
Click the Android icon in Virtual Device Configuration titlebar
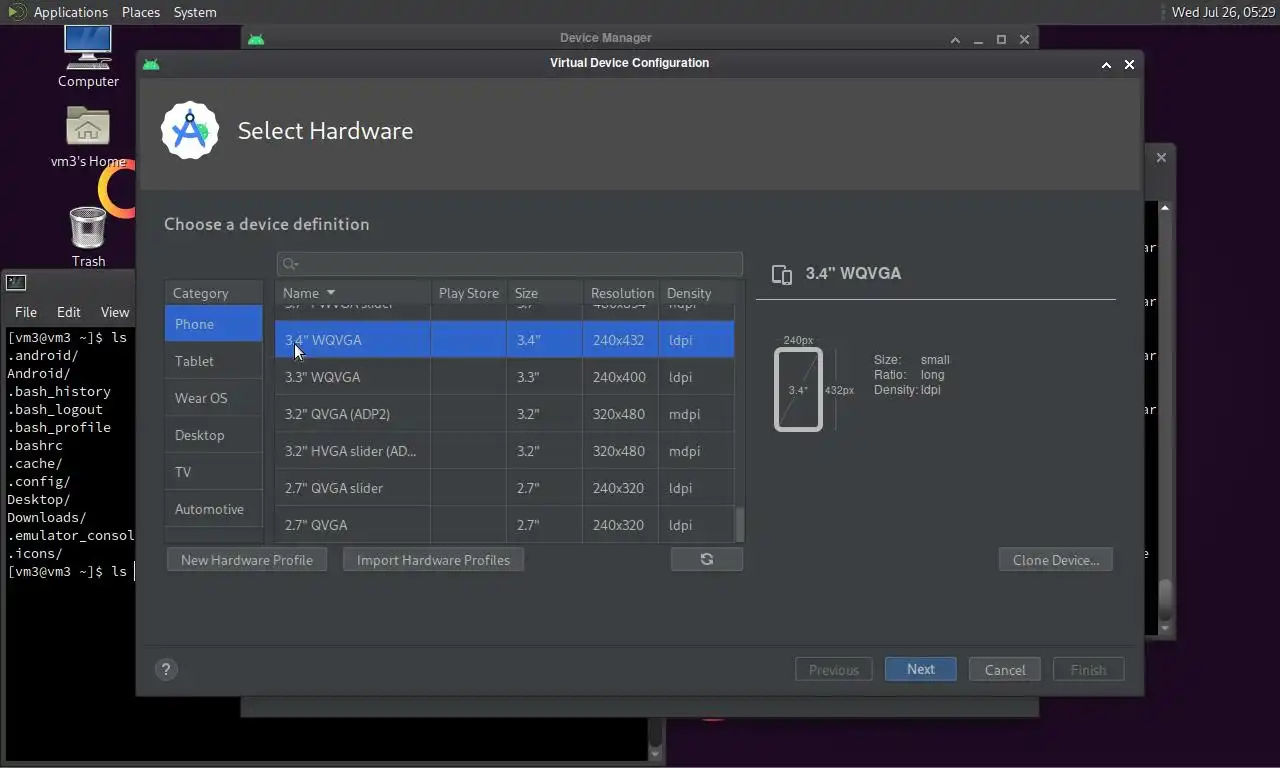(x=151, y=63)
